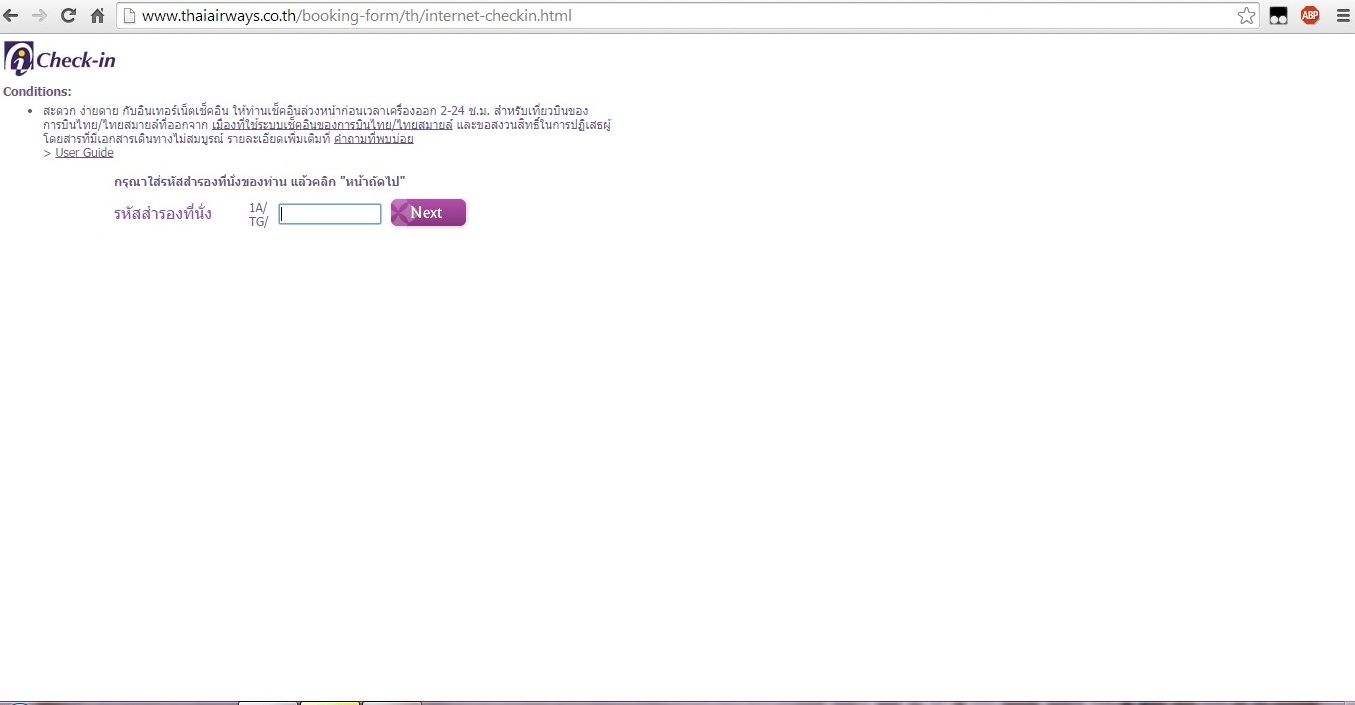Open the คำถามที่พบบ่อย FAQ link
This screenshot has height=705, width=1355.
[x=374, y=139]
